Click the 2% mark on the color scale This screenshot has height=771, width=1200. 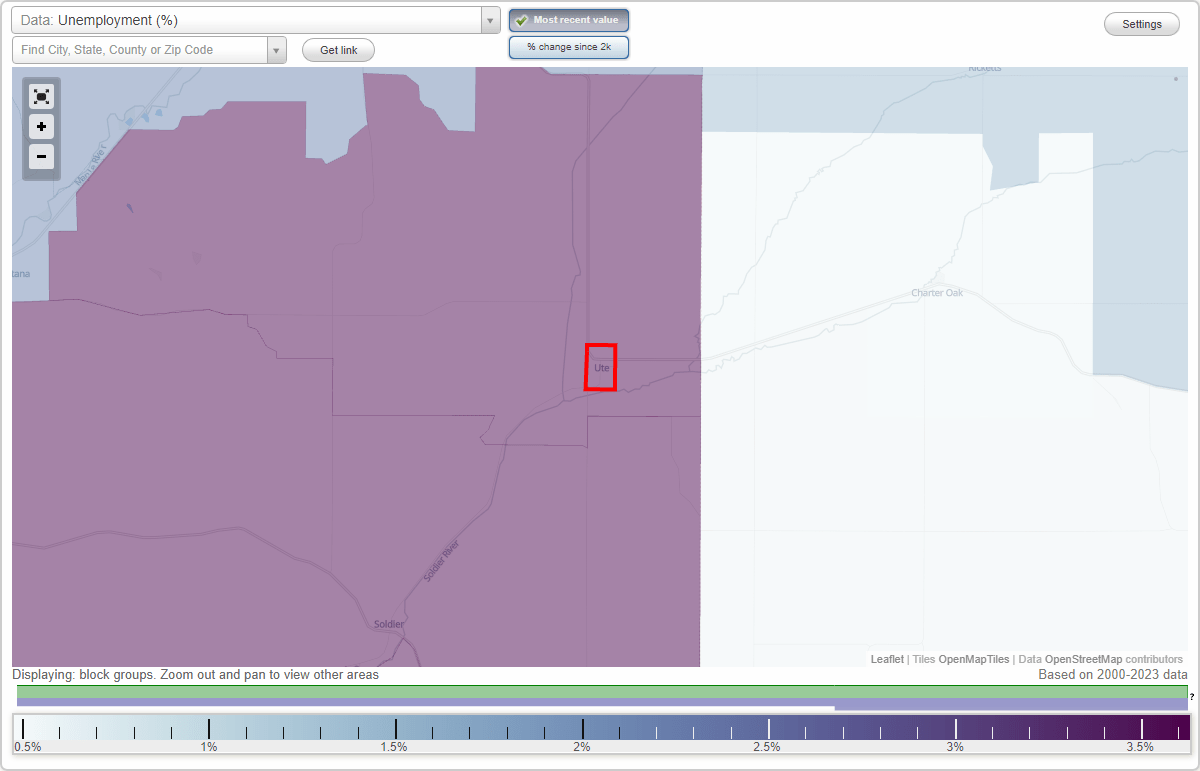(581, 729)
